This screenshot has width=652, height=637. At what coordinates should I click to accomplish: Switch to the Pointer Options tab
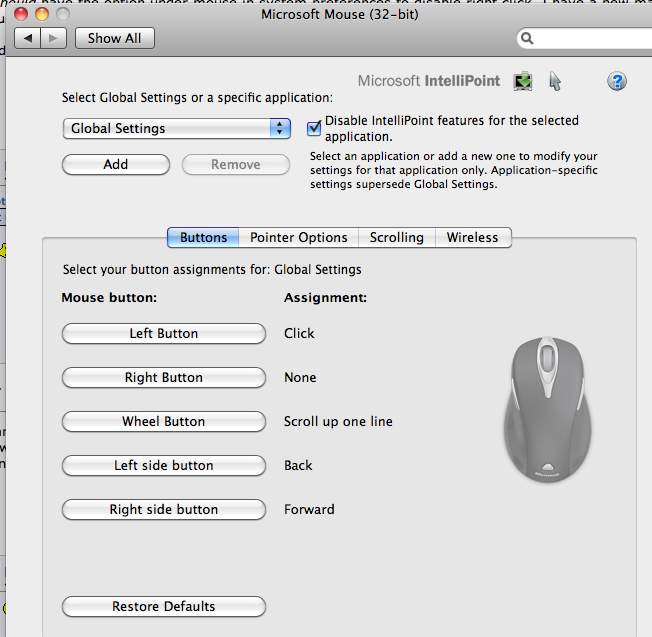pyautogui.click(x=299, y=237)
